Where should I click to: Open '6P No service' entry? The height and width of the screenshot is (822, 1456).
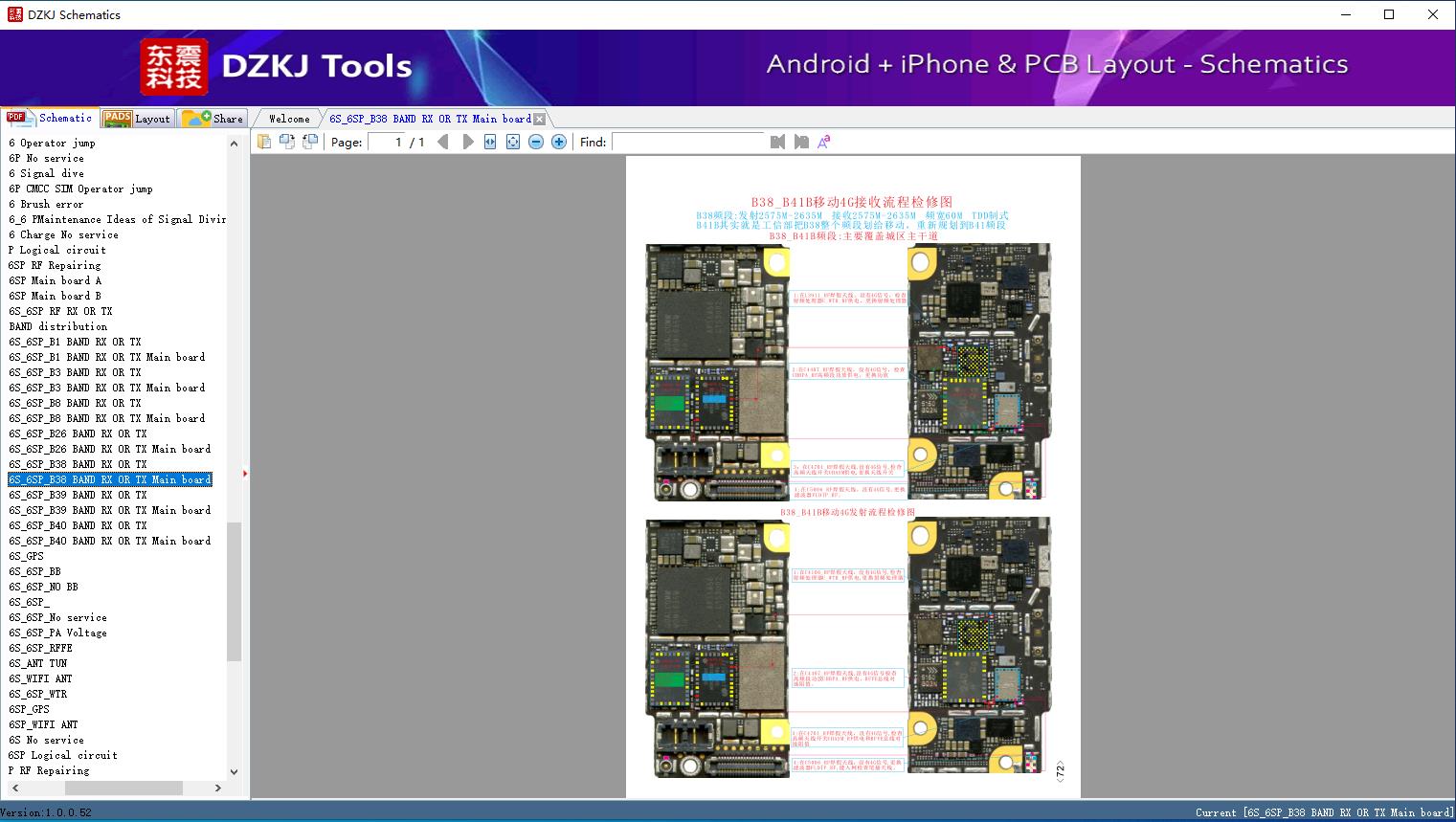(x=46, y=158)
